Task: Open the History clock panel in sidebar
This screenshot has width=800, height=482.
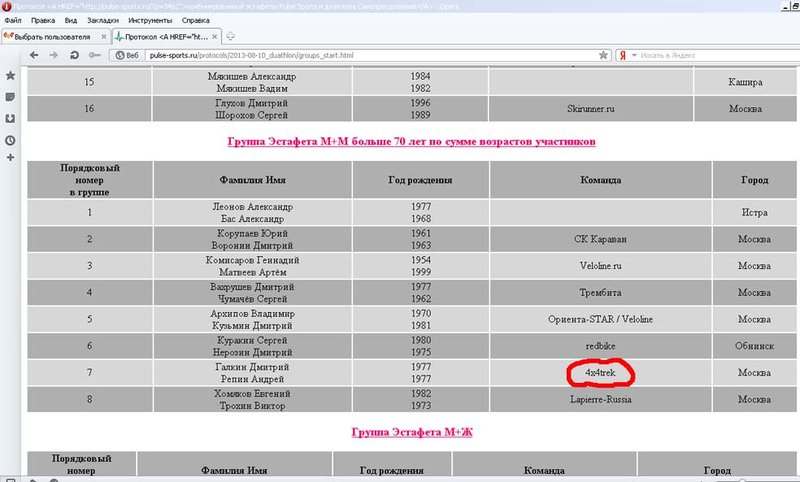Action: [10, 140]
